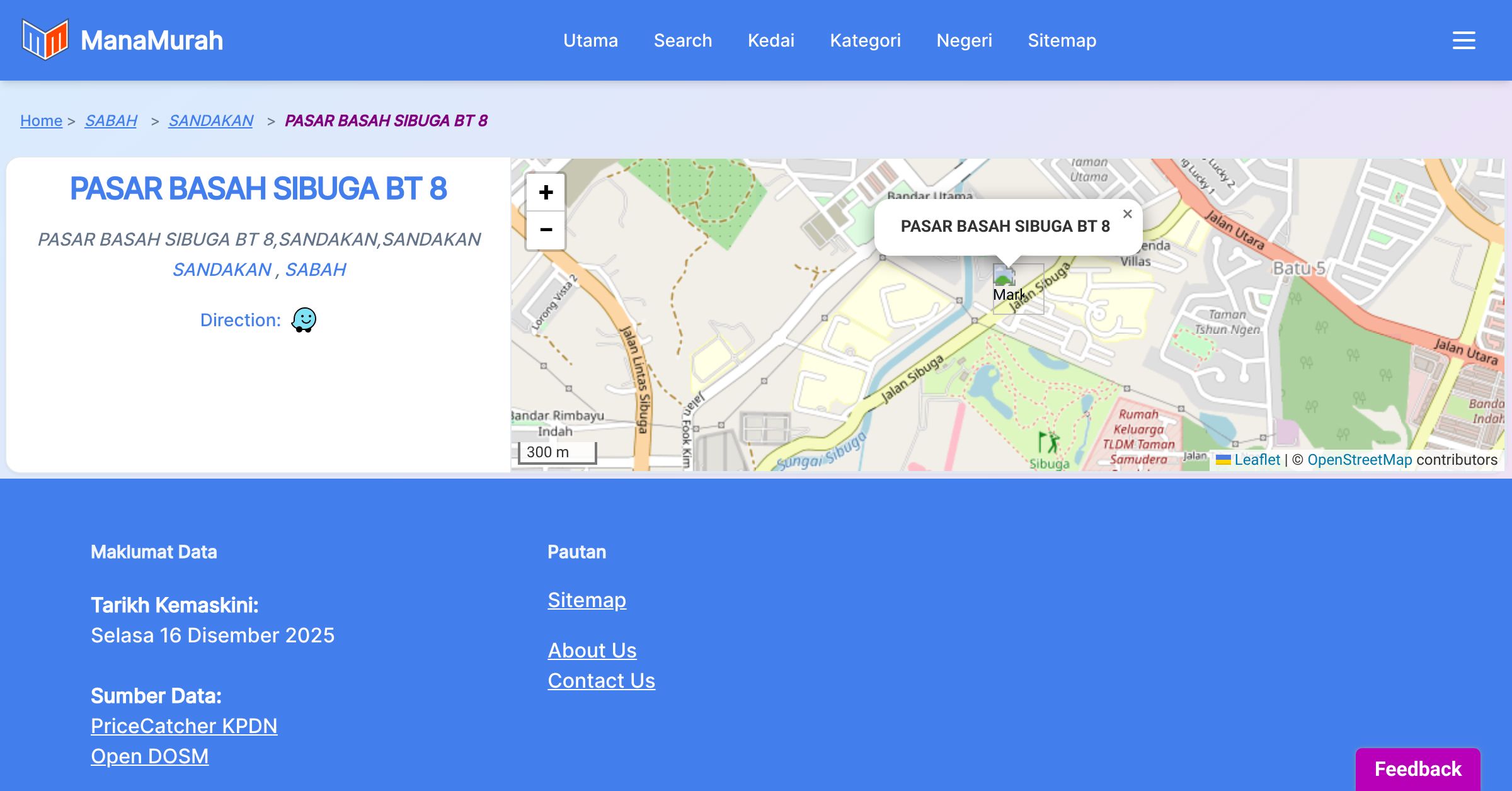Open the hamburger menu
Viewport: 1512px width, 791px height.
[1463, 40]
